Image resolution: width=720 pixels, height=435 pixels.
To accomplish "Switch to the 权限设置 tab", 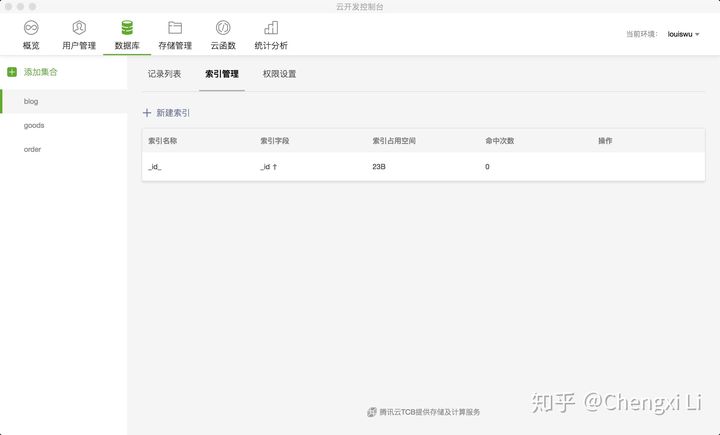I will tap(279, 74).
